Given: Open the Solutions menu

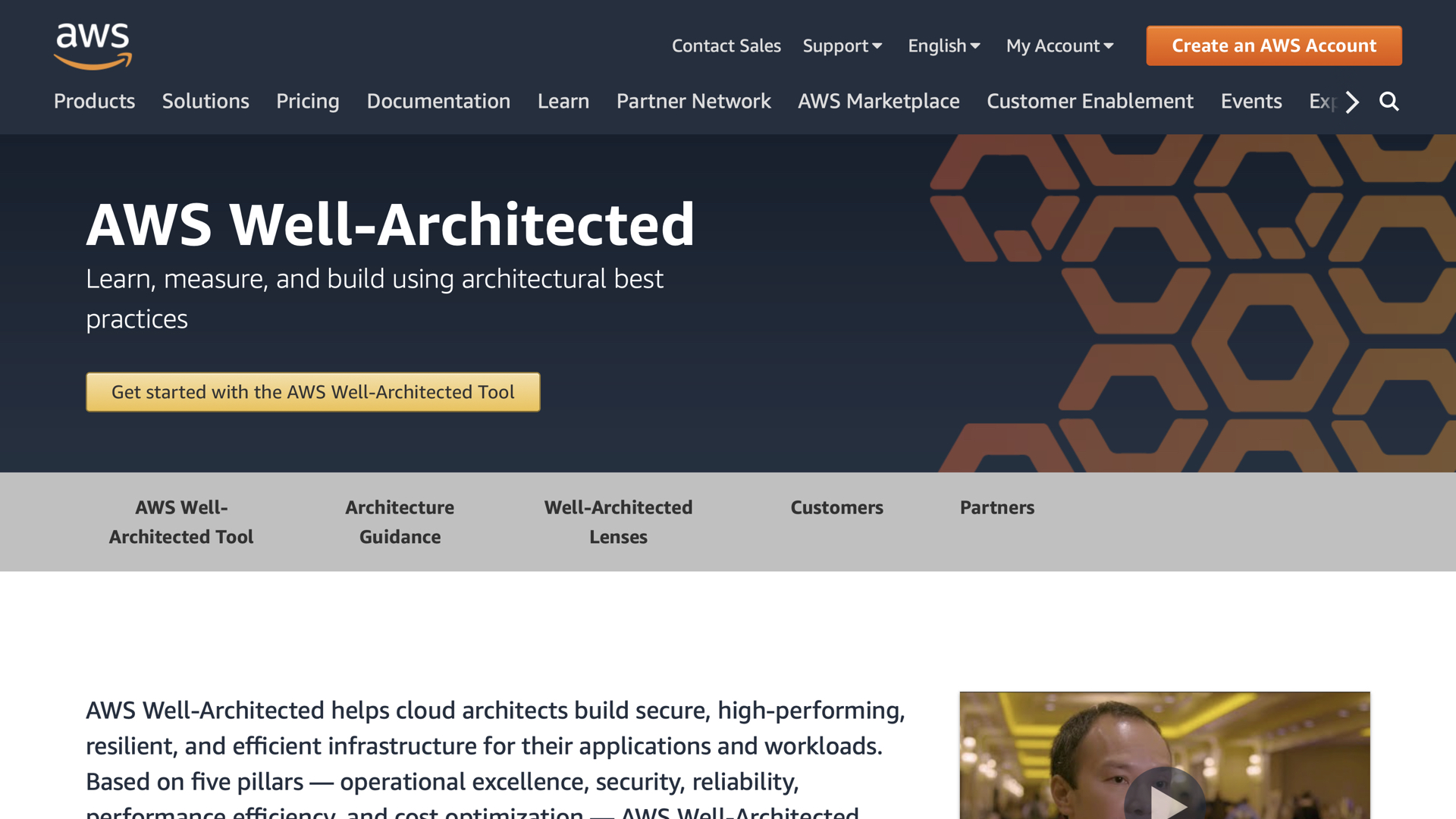Looking at the screenshot, I should tap(206, 102).
